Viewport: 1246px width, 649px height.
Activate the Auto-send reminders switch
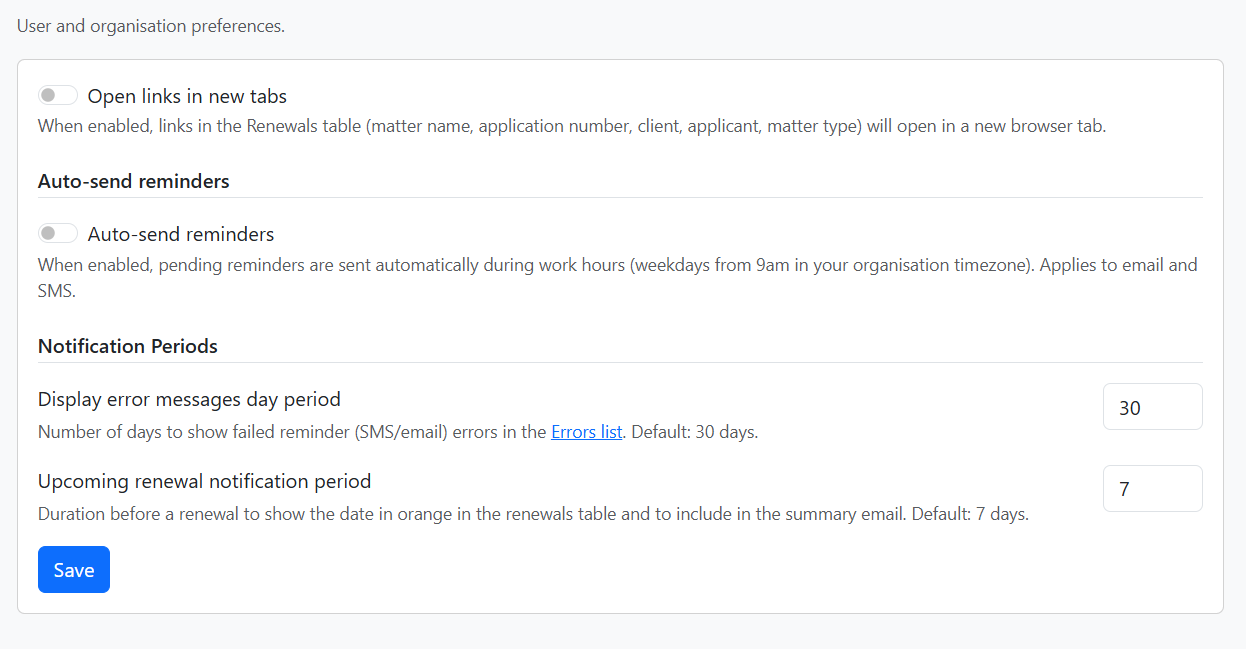(x=57, y=232)
